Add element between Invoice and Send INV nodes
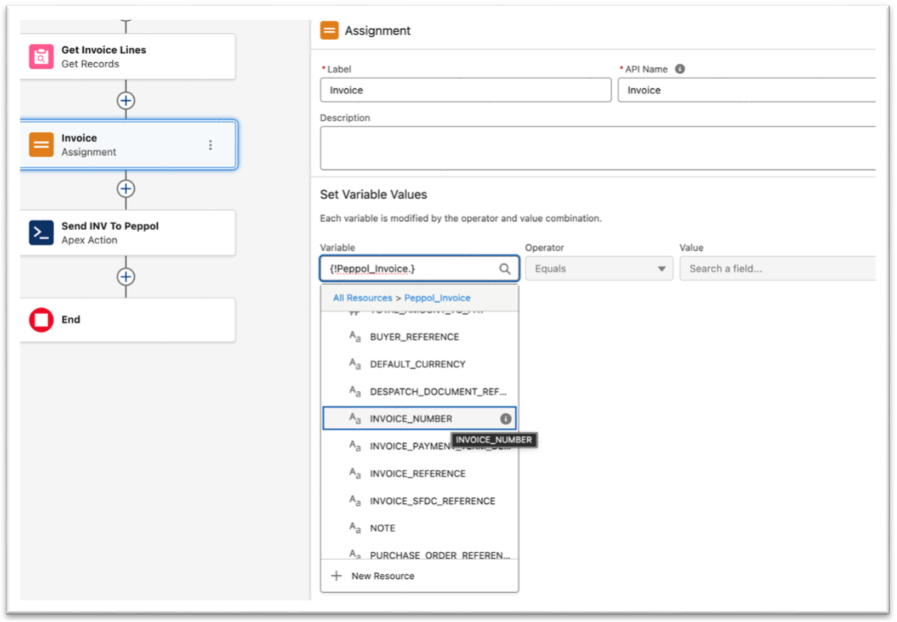Screen dimensions: 897x622 pyautogui.click(x=126, y=189)
